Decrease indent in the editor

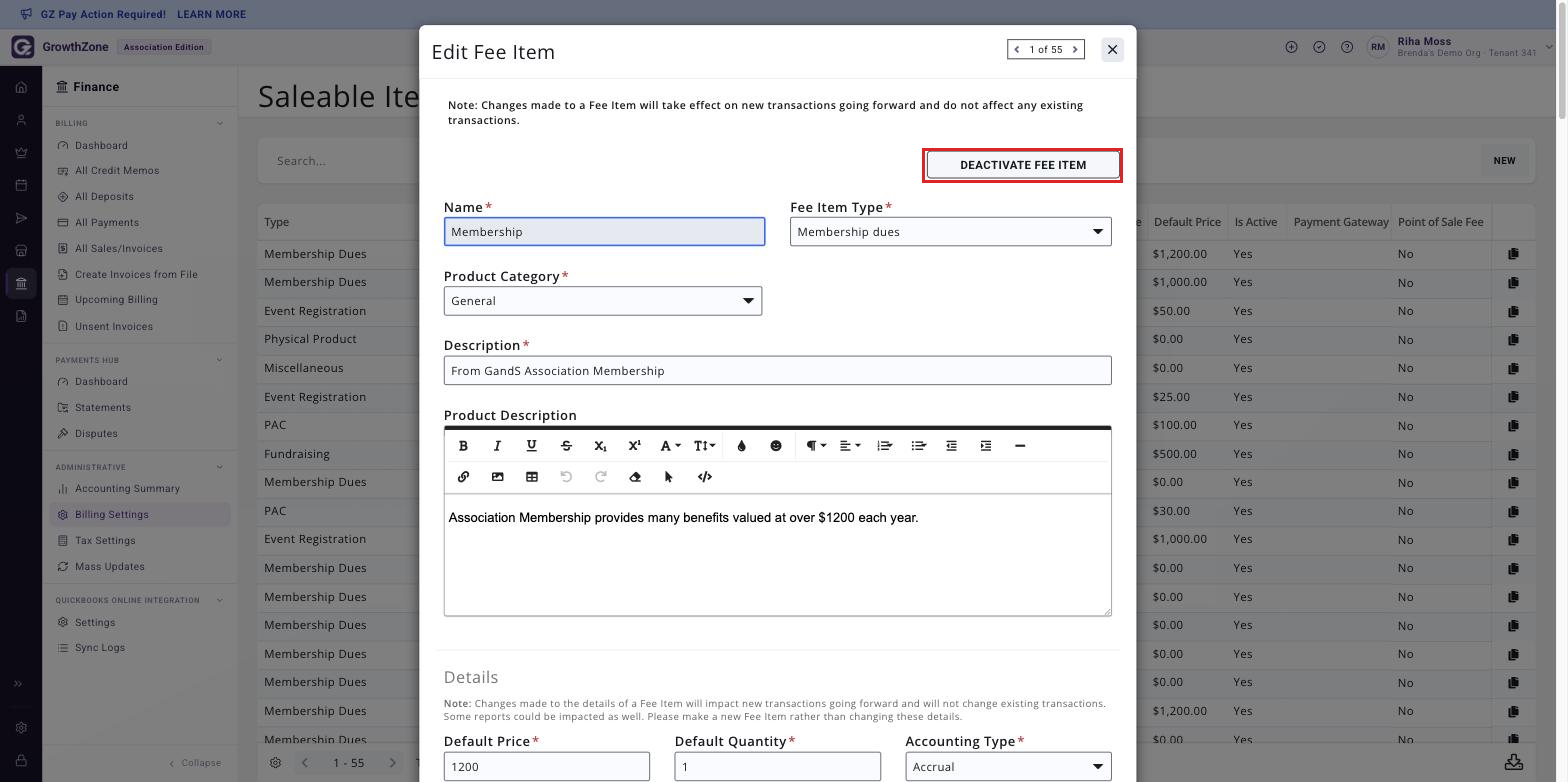[x=951, y=446]
